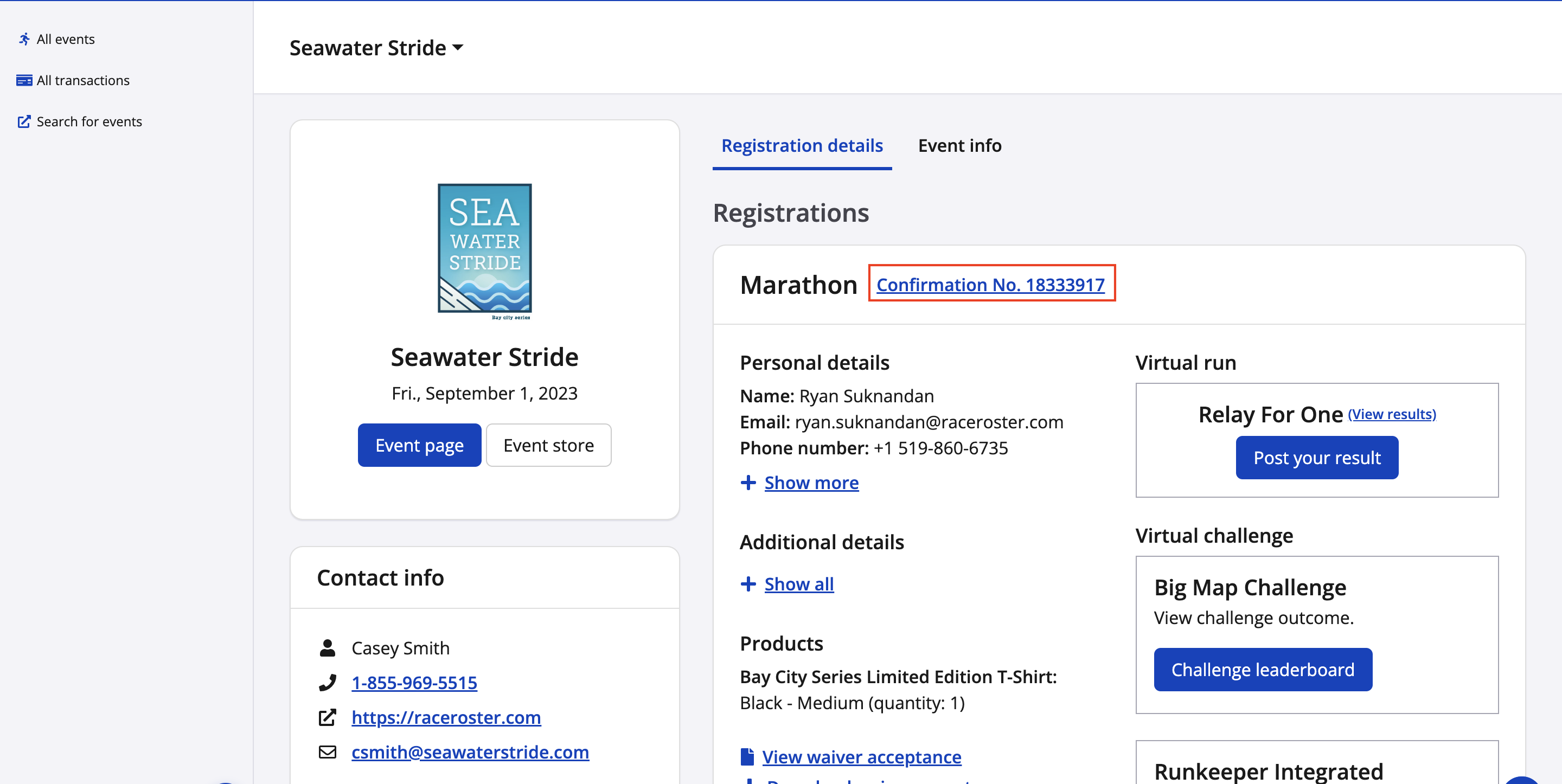Click the Event page button
The image size is (1562, 784).
click(x=419, y=445)
